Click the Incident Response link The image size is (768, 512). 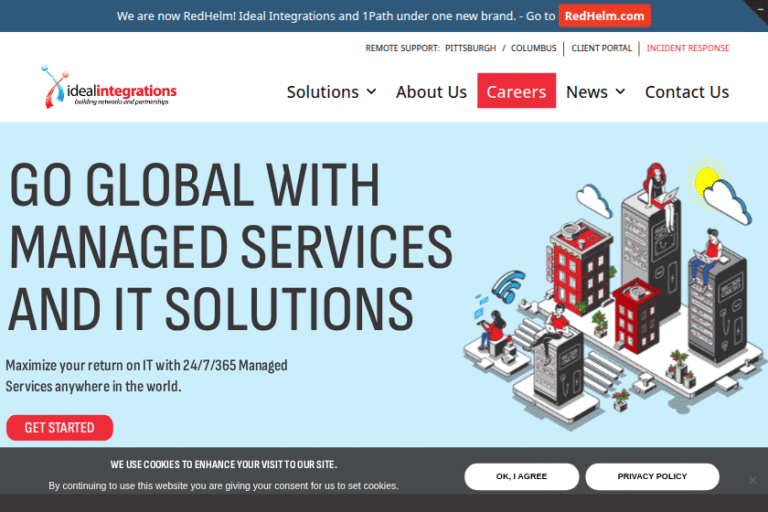click(688, 48)
